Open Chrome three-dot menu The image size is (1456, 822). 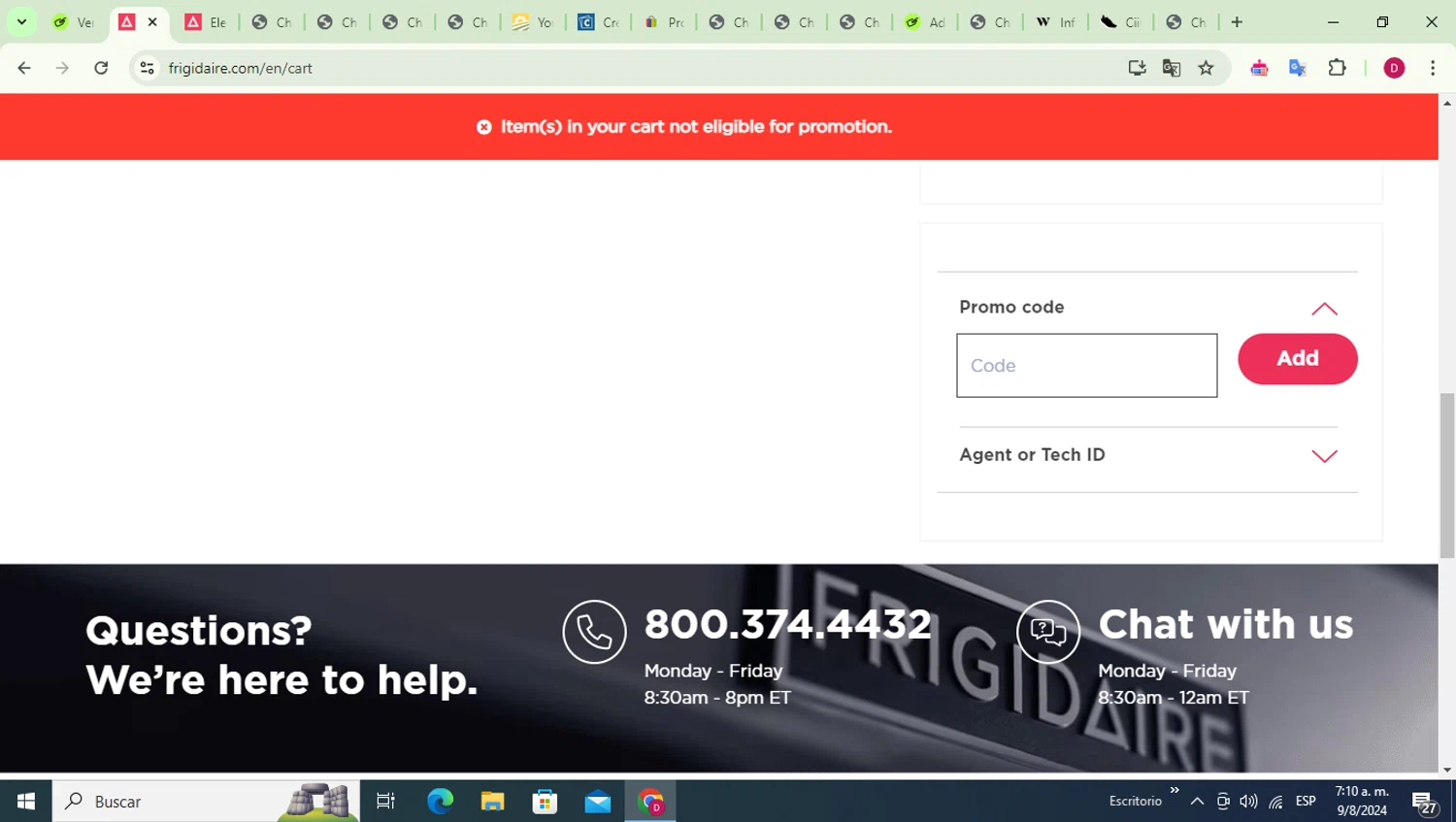coord(1433,68)
